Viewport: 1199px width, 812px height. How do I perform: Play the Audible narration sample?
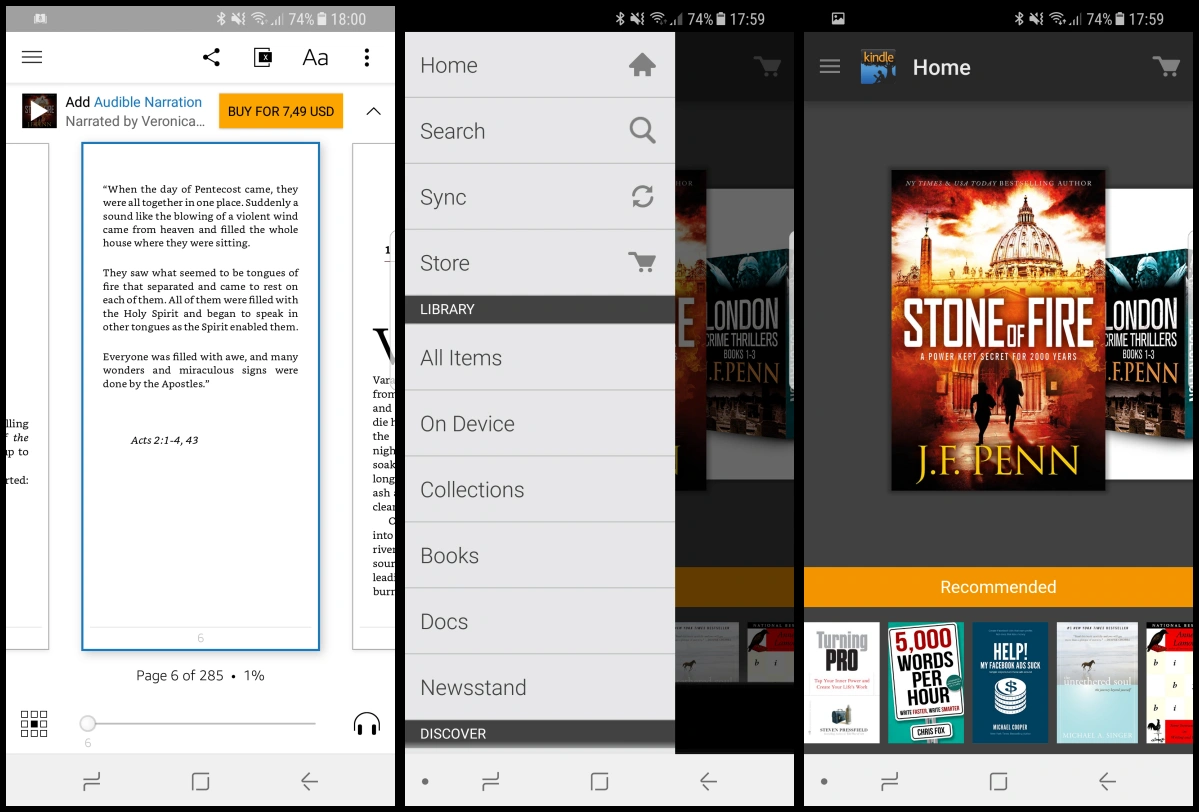click(x=39, y=111)
